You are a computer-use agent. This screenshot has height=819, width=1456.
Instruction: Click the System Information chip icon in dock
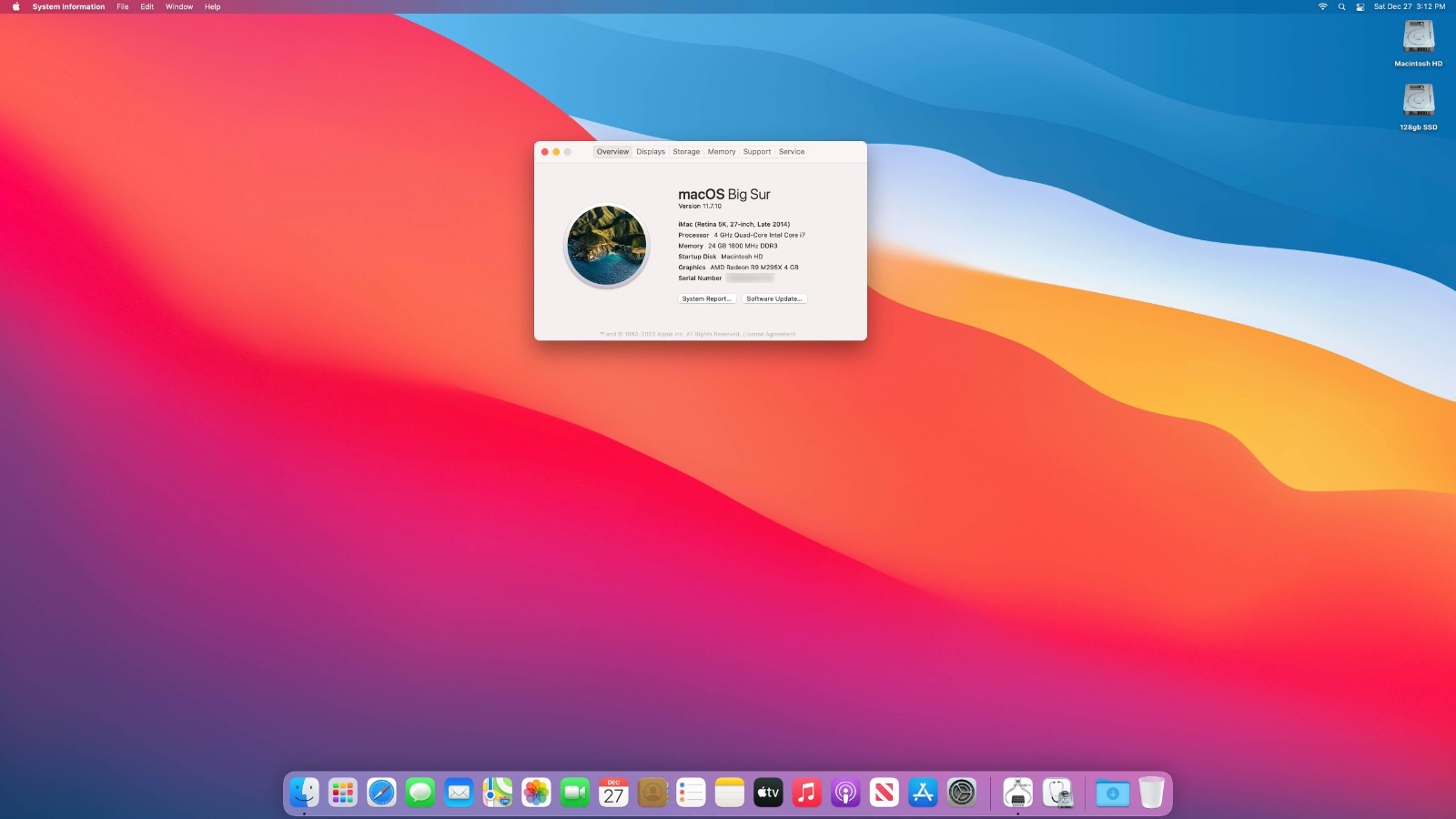(x=1017, y=793)
